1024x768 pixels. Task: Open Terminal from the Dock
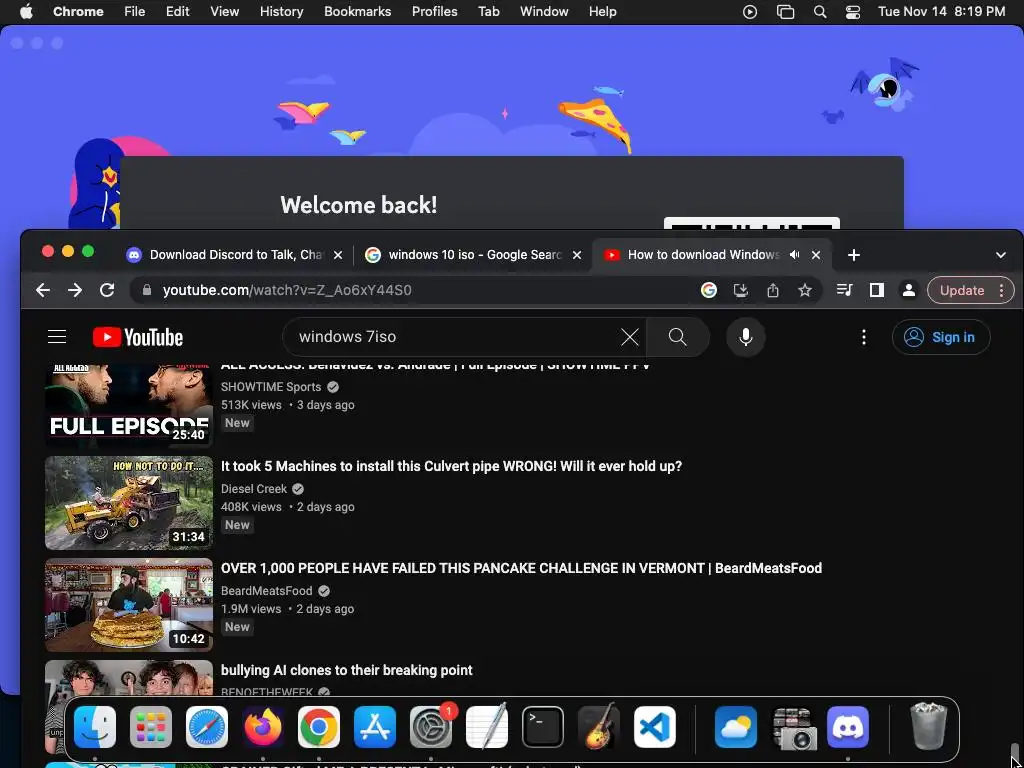point(543,727)
